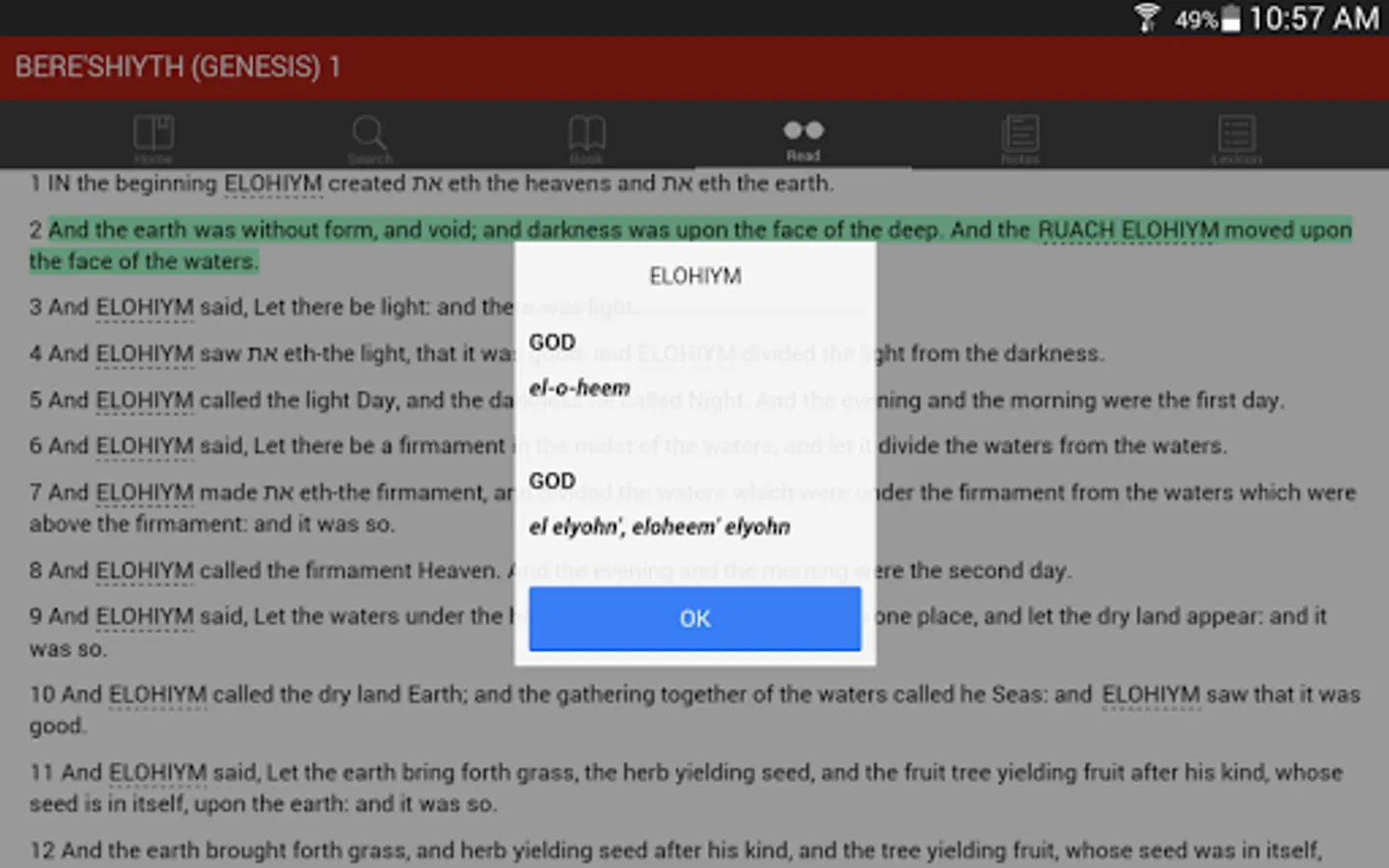
Task: Open the Home tab icon
Action: coord(153,139)
